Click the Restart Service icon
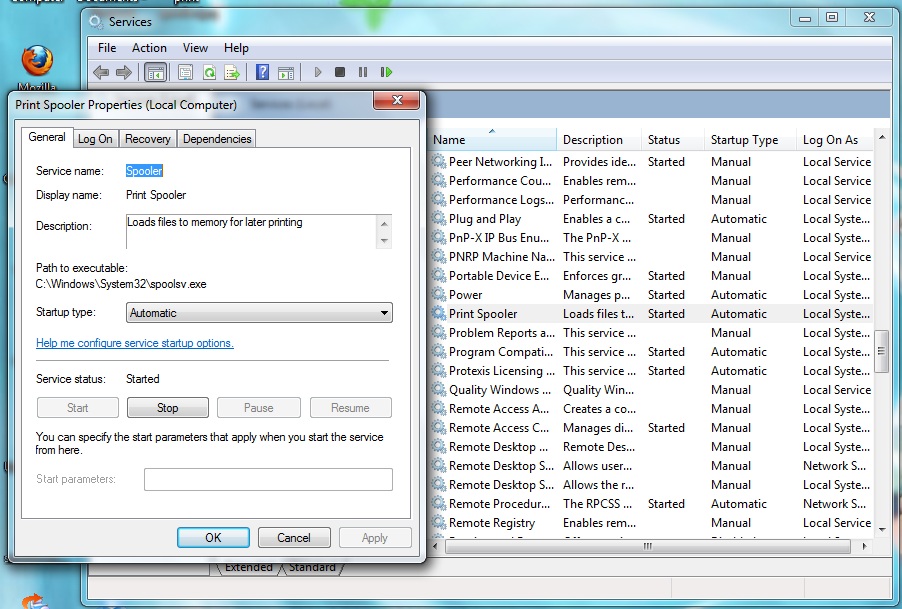 tap(385, 72)
